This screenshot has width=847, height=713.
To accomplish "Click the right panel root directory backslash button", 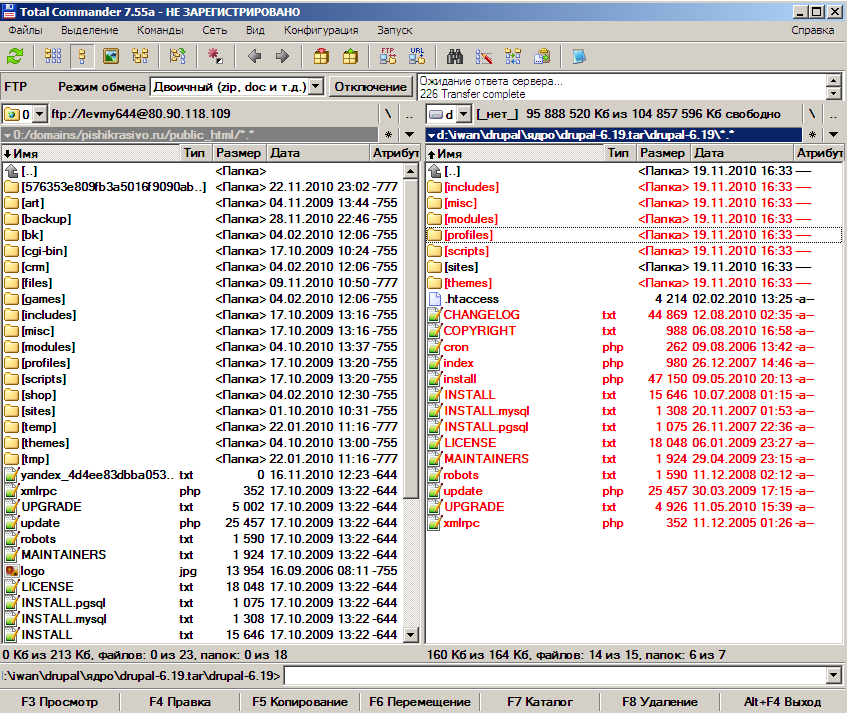I will click(x=812, y=114).
